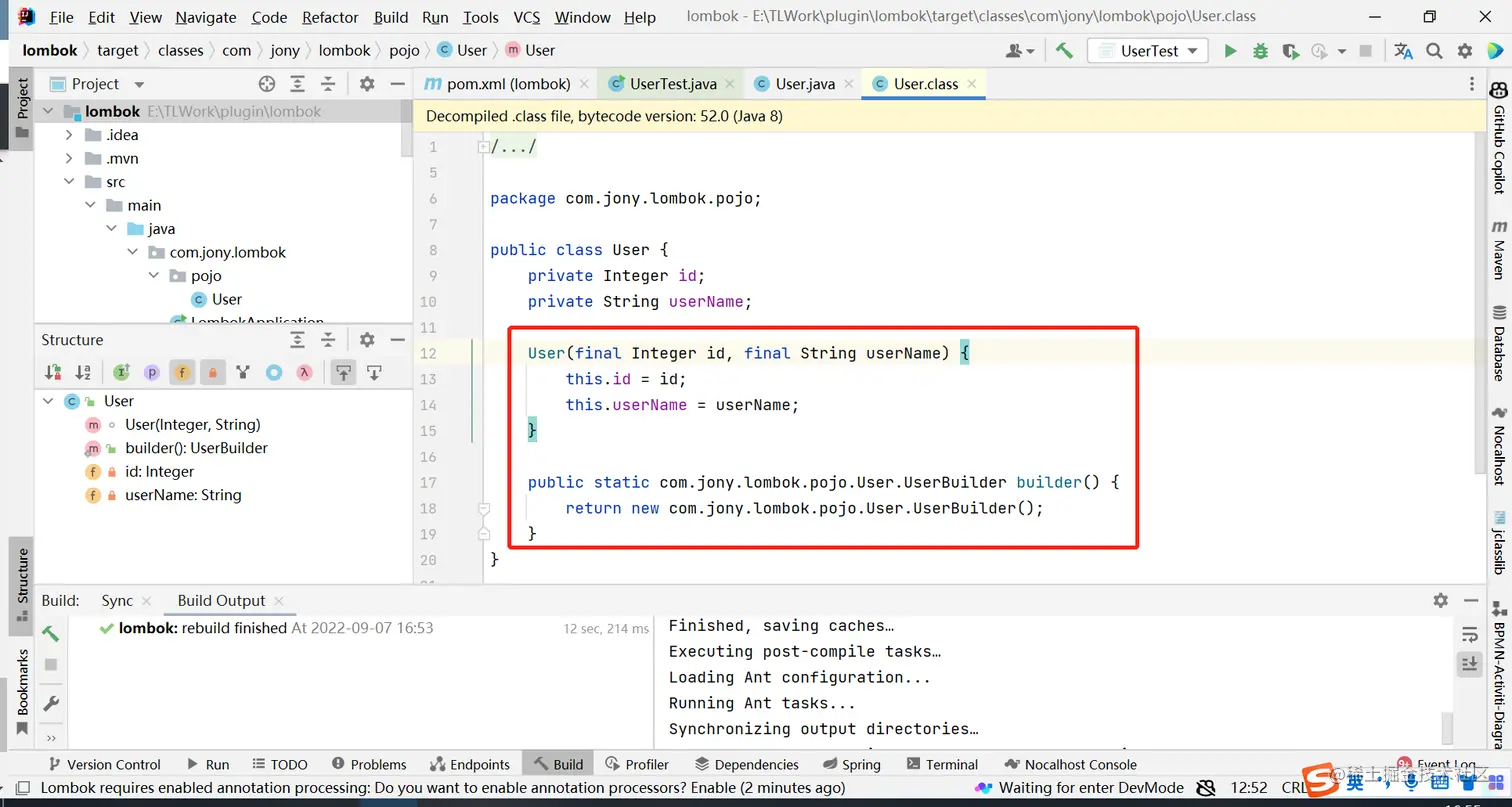Open Structure panel options gear
Screen dimensions: 1512x807
[367, 340]
